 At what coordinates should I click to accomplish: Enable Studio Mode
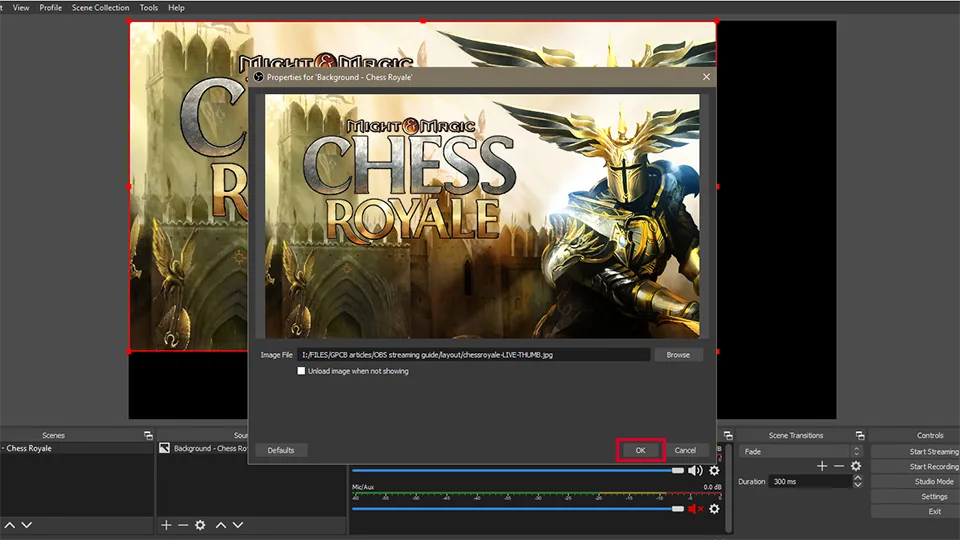916,481
